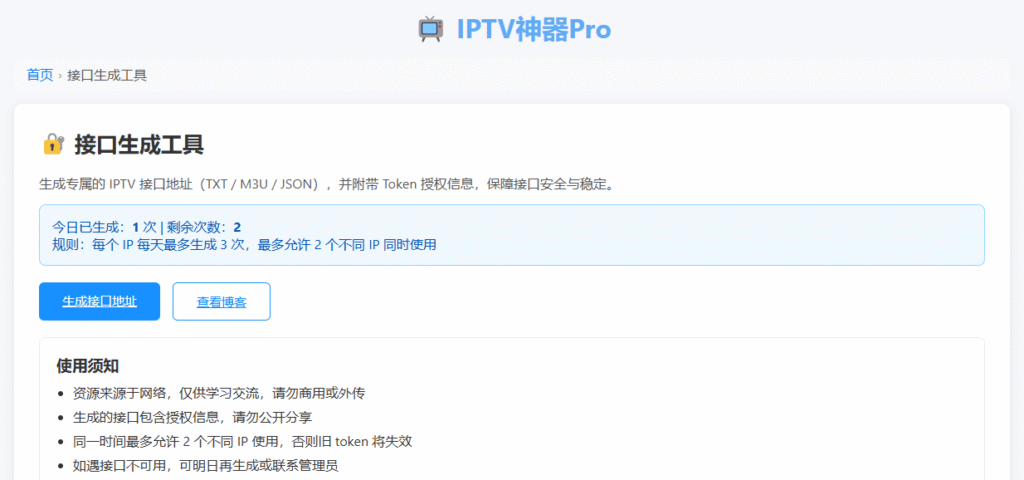Click the 剩余次数 value

(x=237, y=227)
